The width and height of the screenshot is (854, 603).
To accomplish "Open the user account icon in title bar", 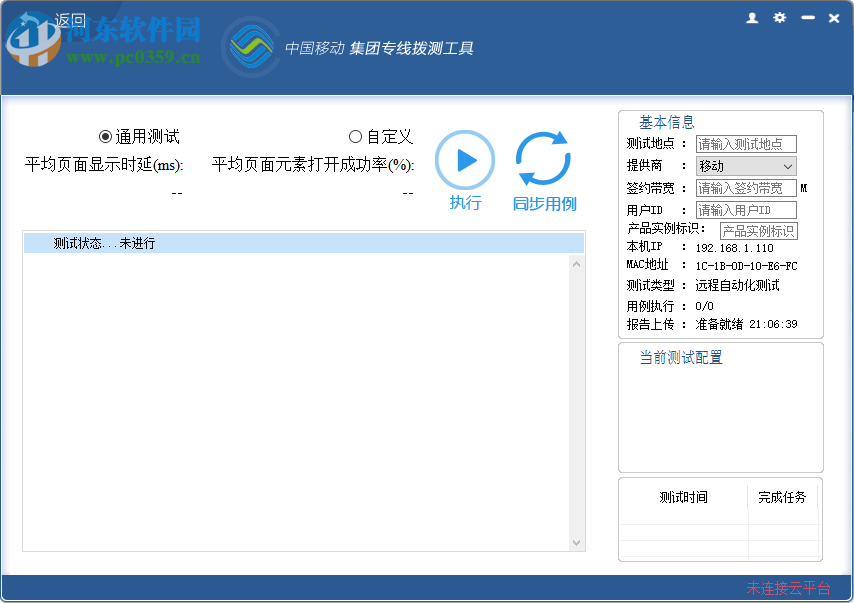I will point(752,18).
